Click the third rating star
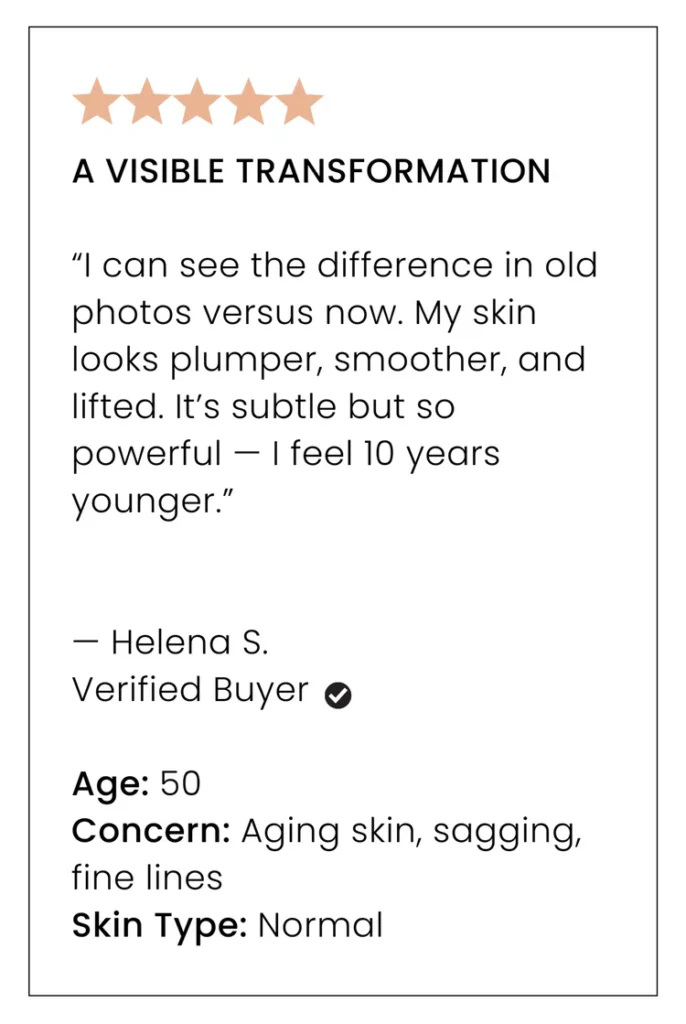Image resolution: width=686 pixels, height=1024 pixels. [198, 102]
